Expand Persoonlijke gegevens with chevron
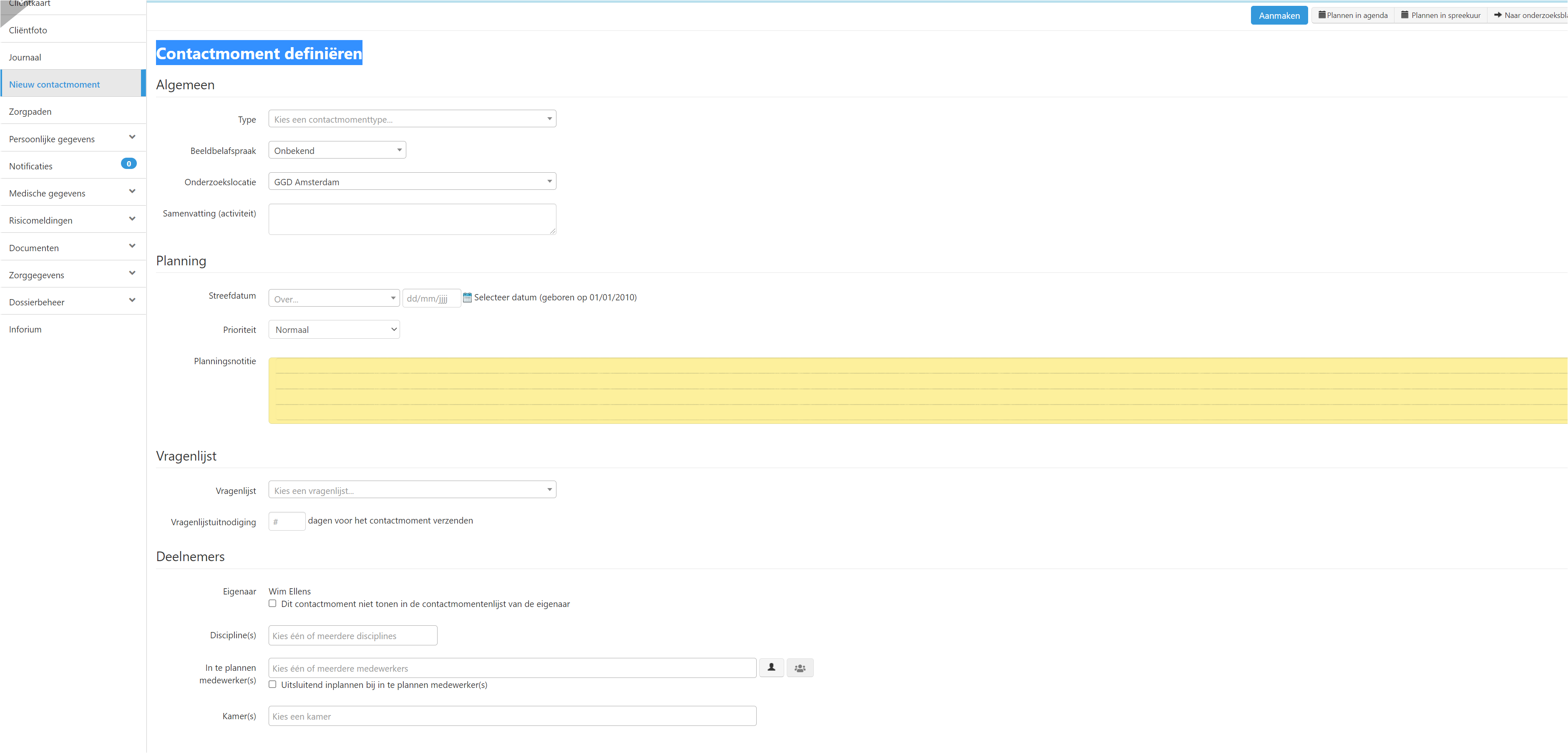This screenshot has height=753, width=1568. coord(132,138)
